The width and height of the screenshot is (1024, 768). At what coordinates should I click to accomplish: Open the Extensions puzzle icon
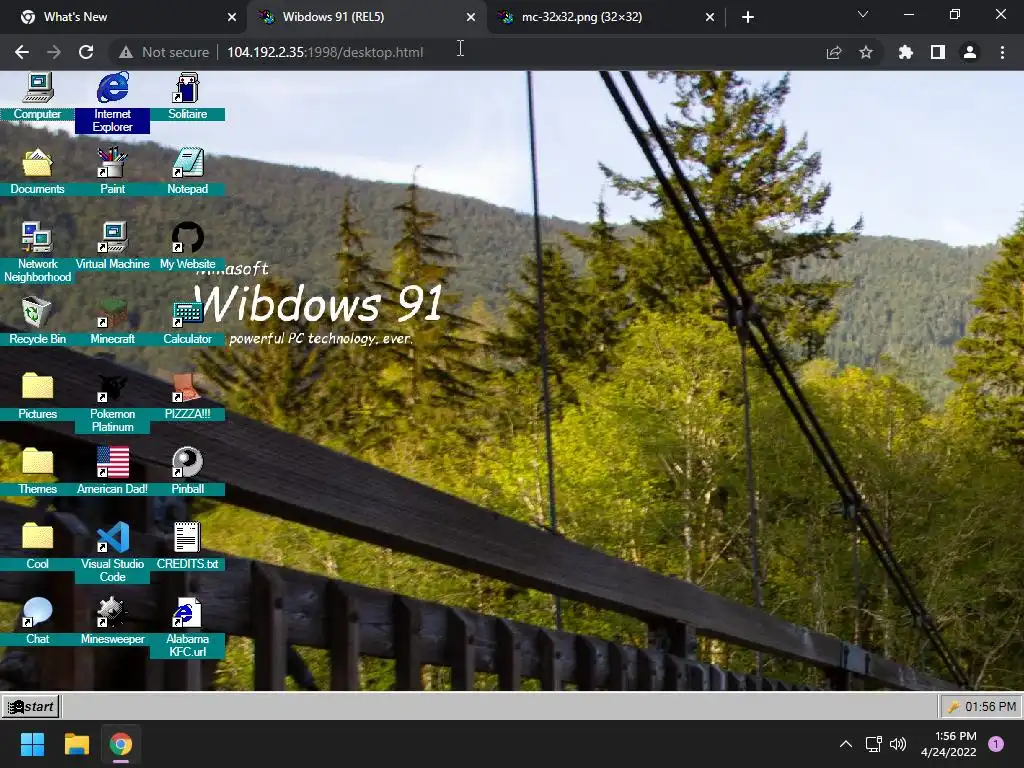906,52
